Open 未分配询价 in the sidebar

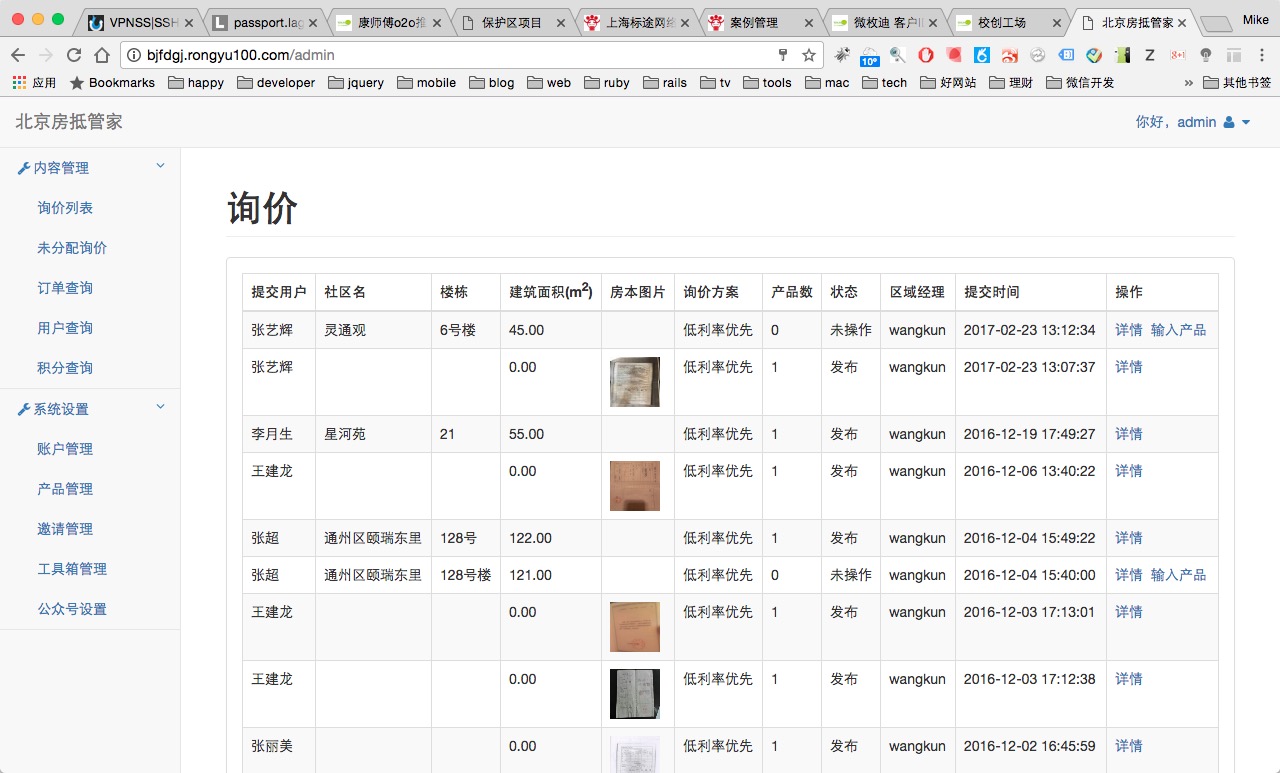(72, 248)
